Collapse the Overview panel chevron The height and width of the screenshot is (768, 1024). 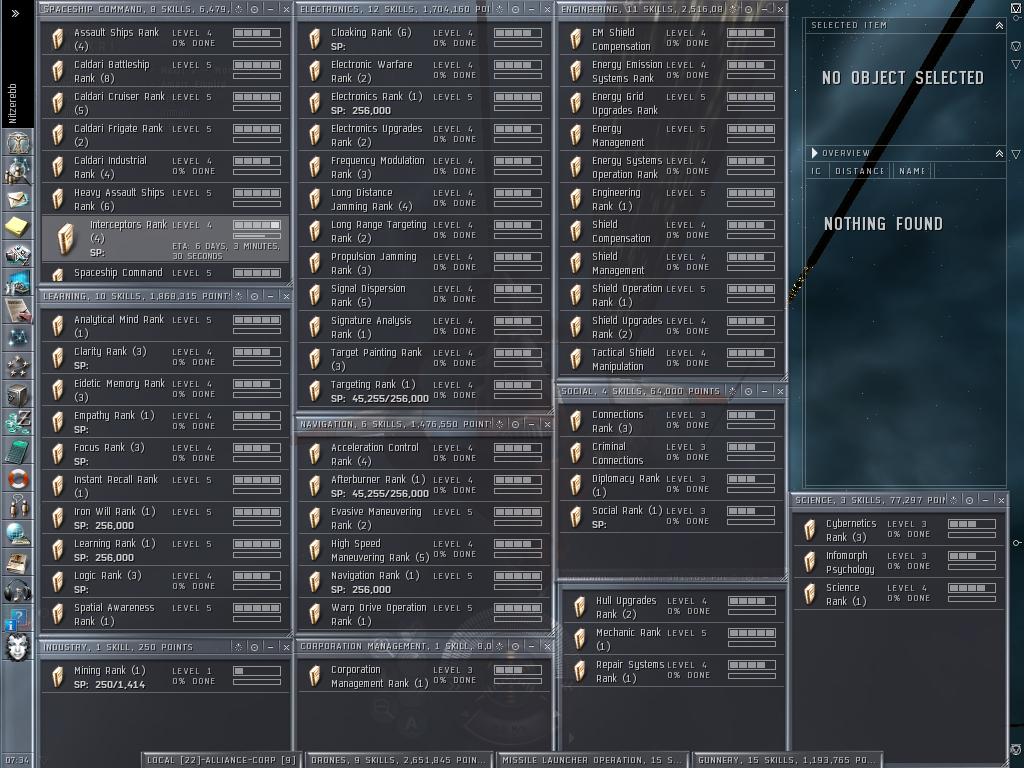tap(999, 153)
